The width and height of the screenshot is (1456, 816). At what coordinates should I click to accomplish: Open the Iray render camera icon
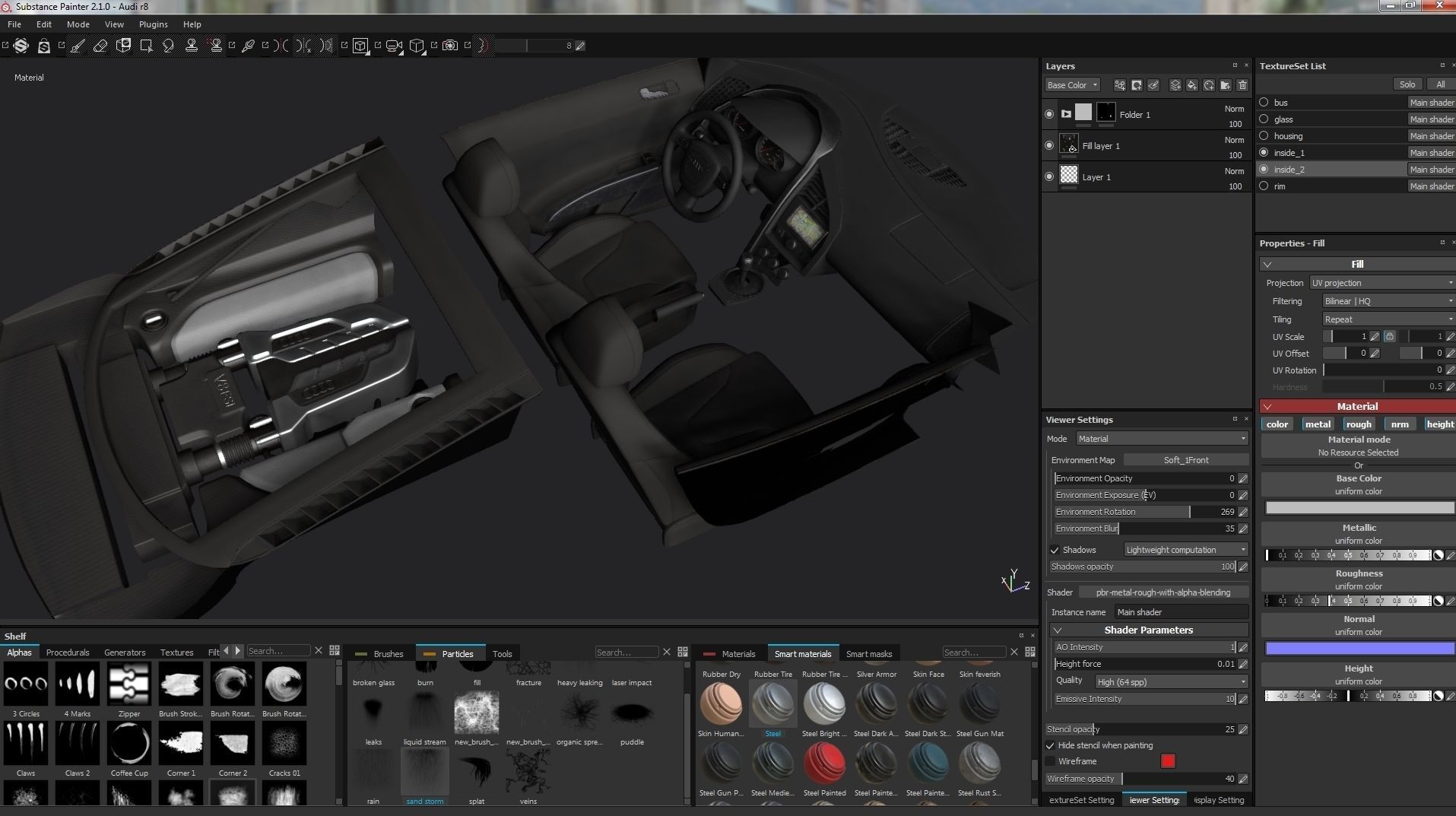pyautogui.click(x=450, y=46)
